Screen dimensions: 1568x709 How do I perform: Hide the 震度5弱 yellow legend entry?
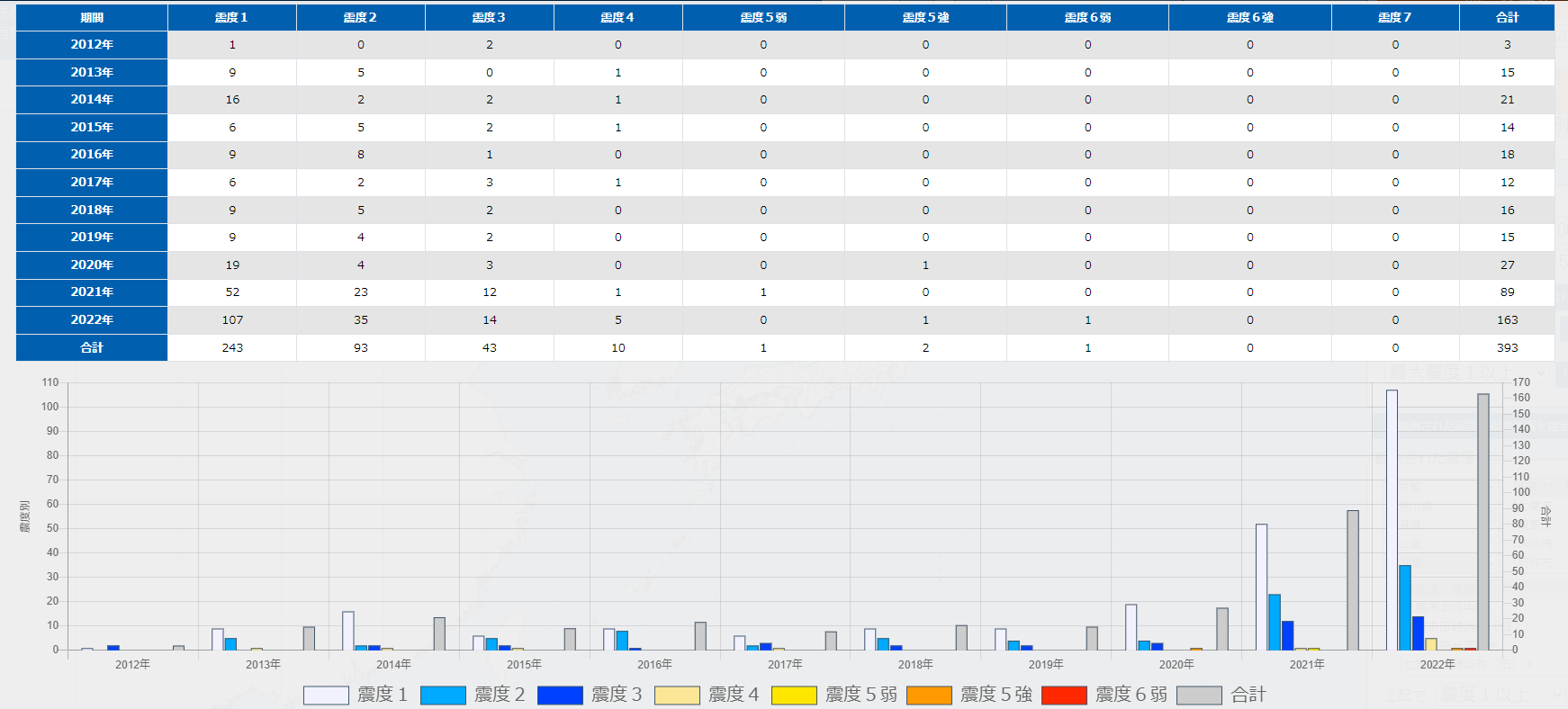coord(794,695)
